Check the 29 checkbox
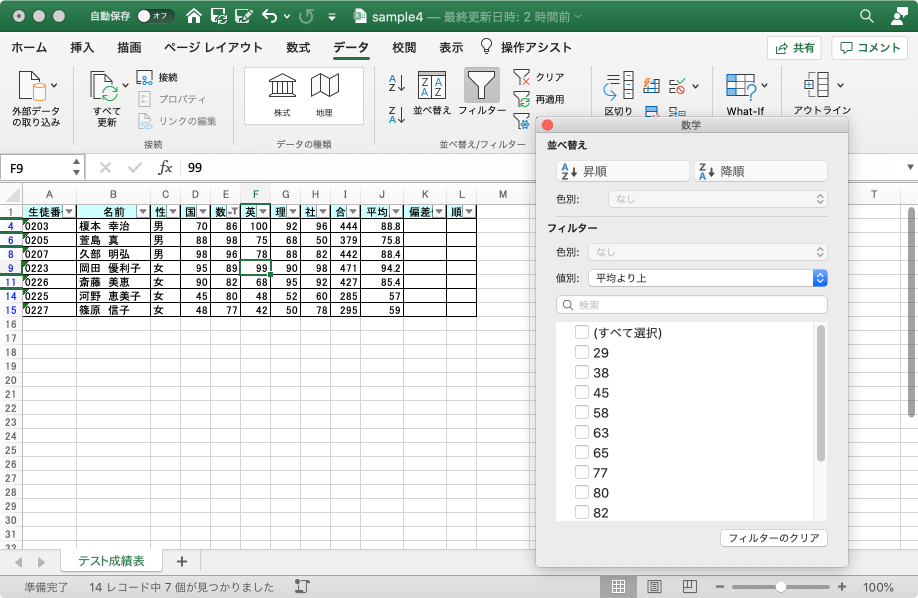Viewport: 918px width, 598px height. 581,352
